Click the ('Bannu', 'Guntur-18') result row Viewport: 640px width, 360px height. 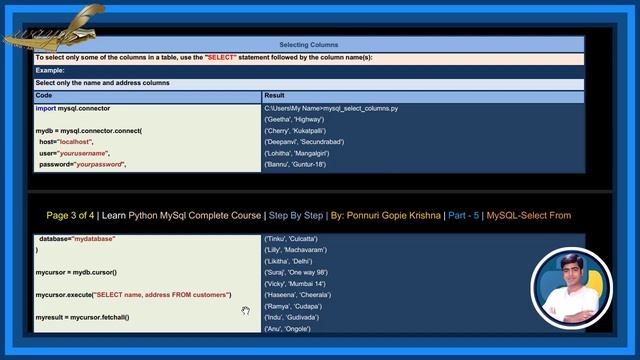(295, 164)
